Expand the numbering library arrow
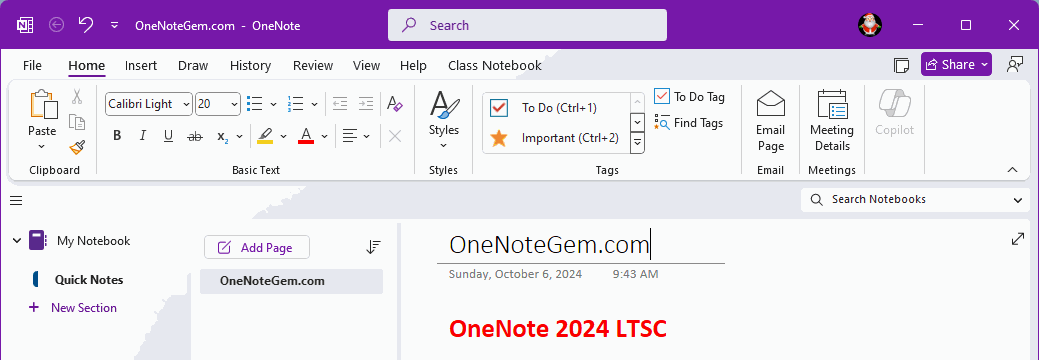Viewport: 1039px width, 360px height. 314,104
